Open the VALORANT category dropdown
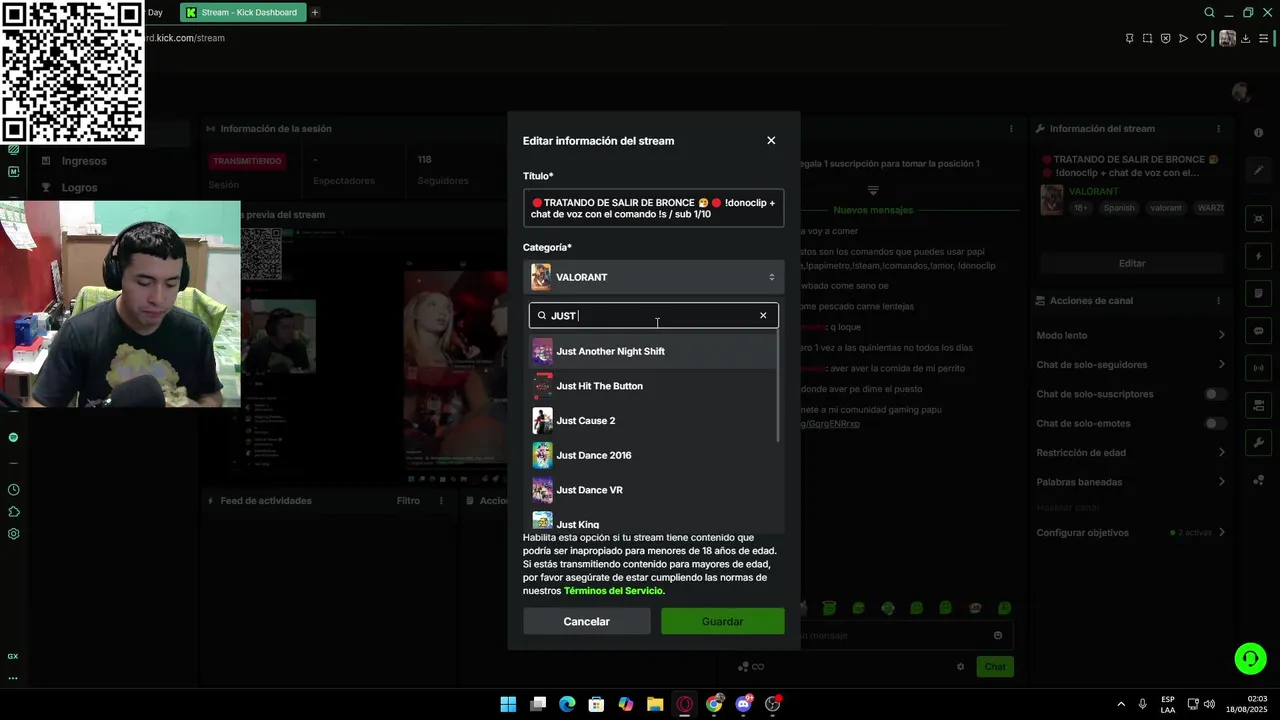This screenshot has width=1280, height=720. pyautogui.click(x=653, y=277)
